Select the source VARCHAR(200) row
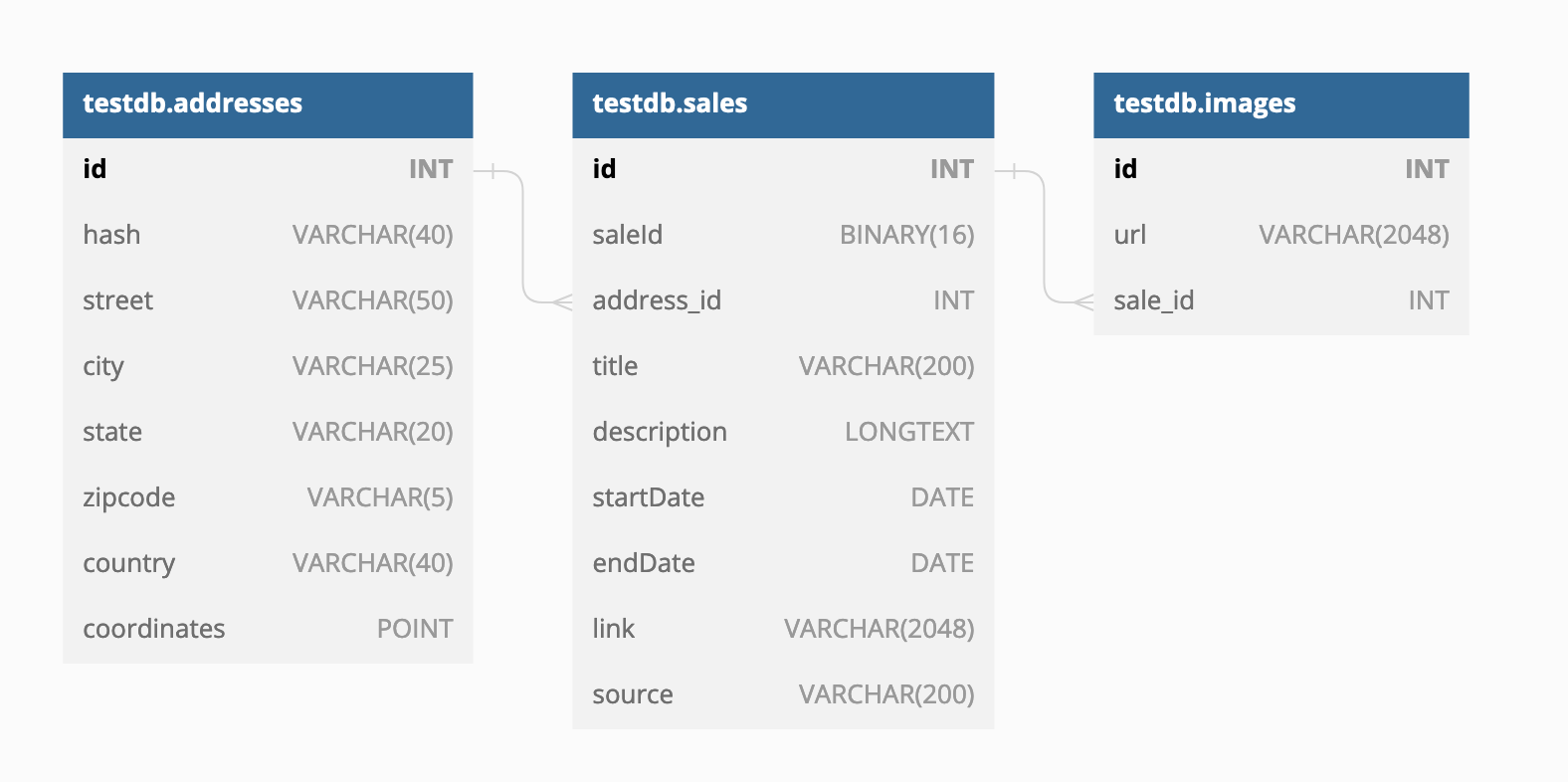1568x782 pixels. pyautogui.click(x=783, y=695)
